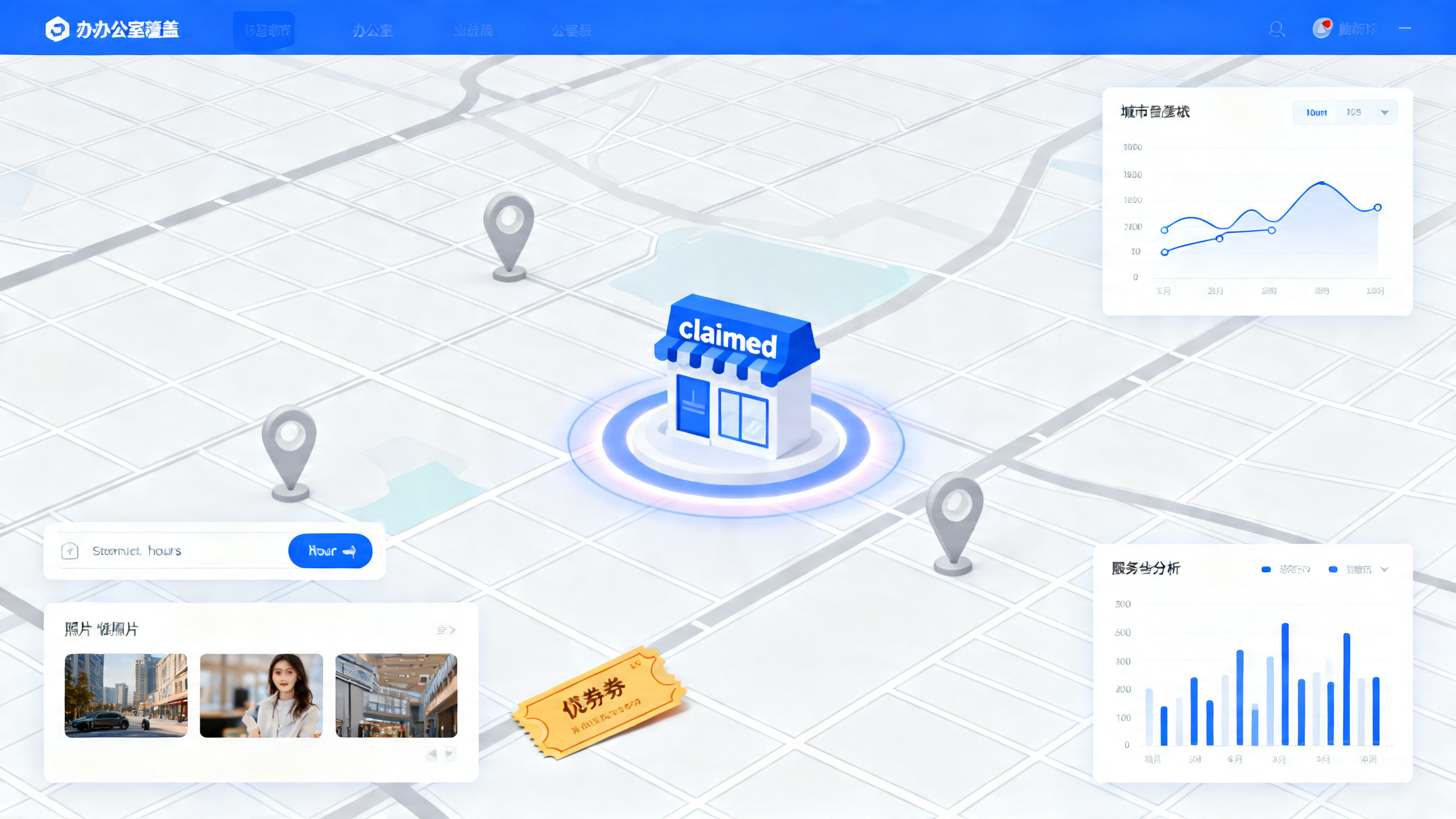Select the gray map pin above the search box
Screen dimensions: 1456x819
coord(289,453)
